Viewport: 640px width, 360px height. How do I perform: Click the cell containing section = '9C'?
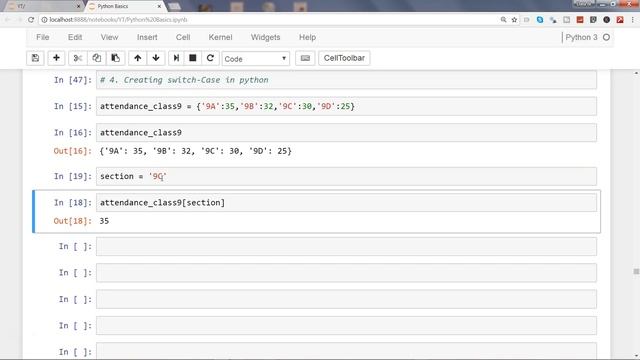click(x=346, y=176)
